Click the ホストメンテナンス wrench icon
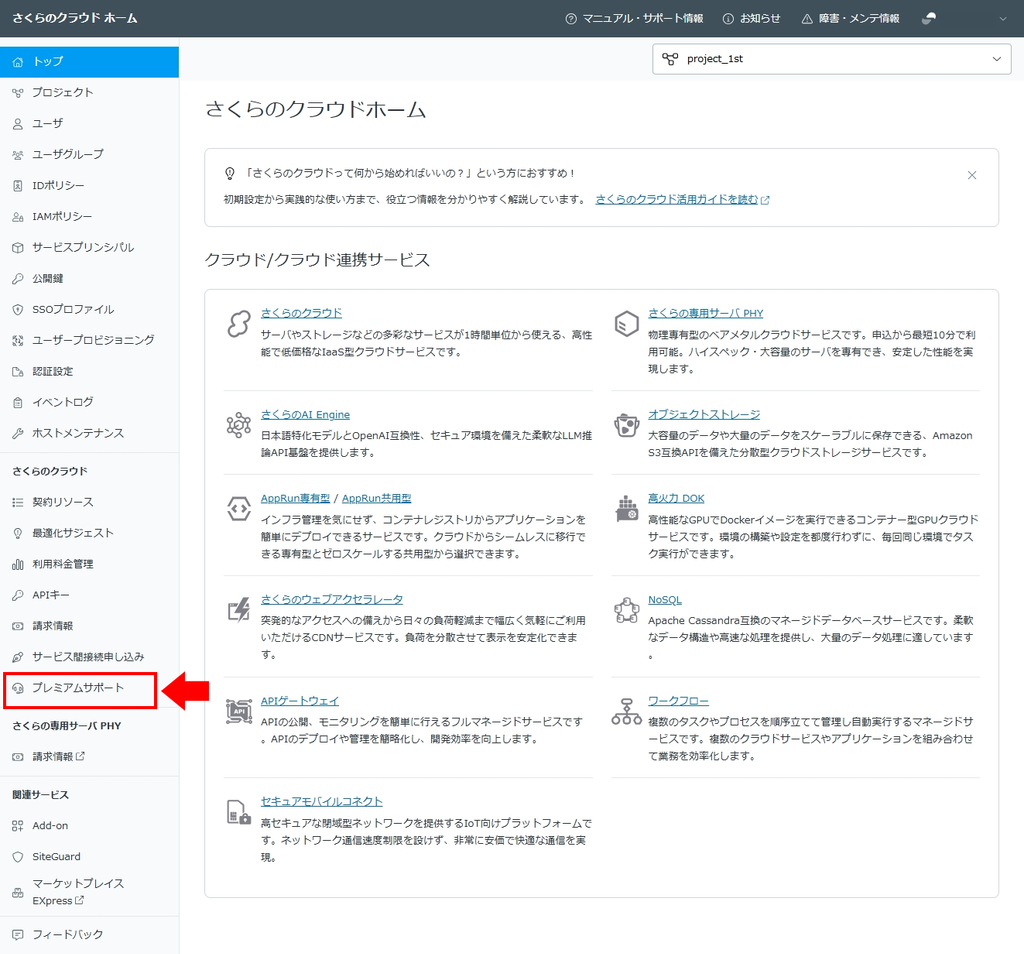 [18, 434]
